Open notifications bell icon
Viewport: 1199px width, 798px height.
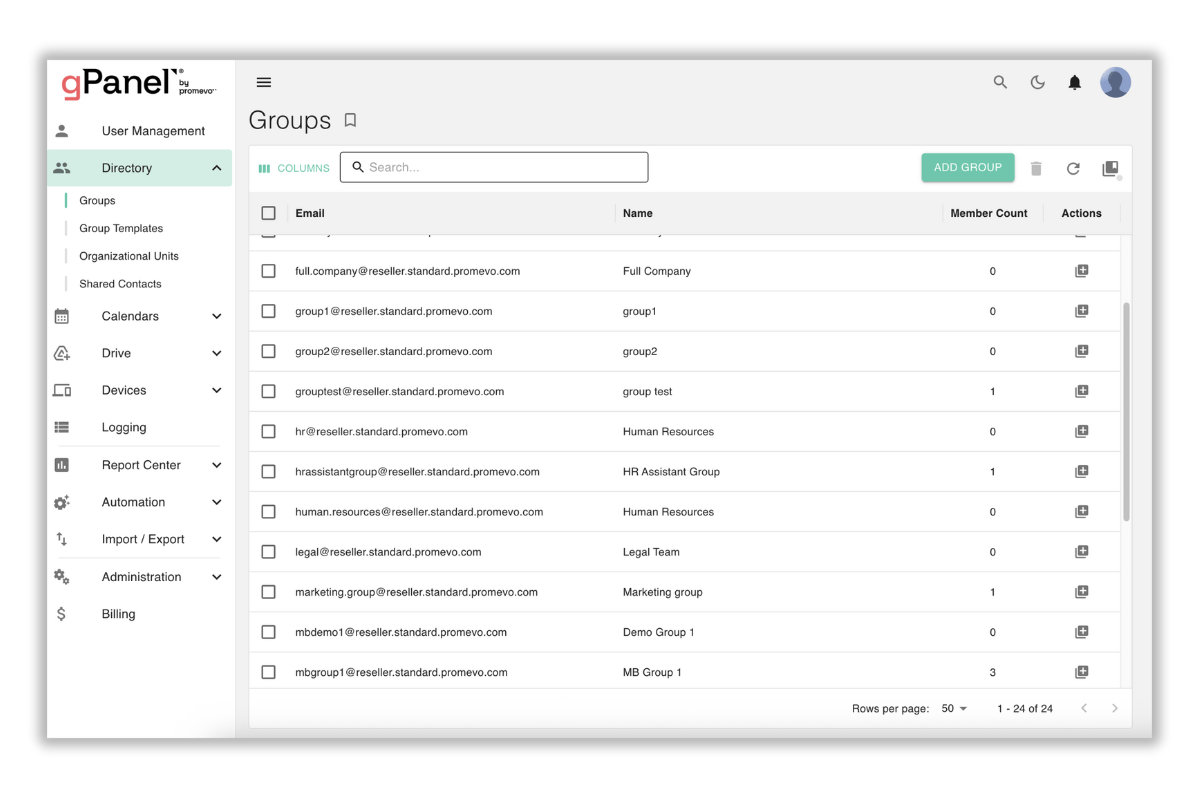click(1074, 82)
